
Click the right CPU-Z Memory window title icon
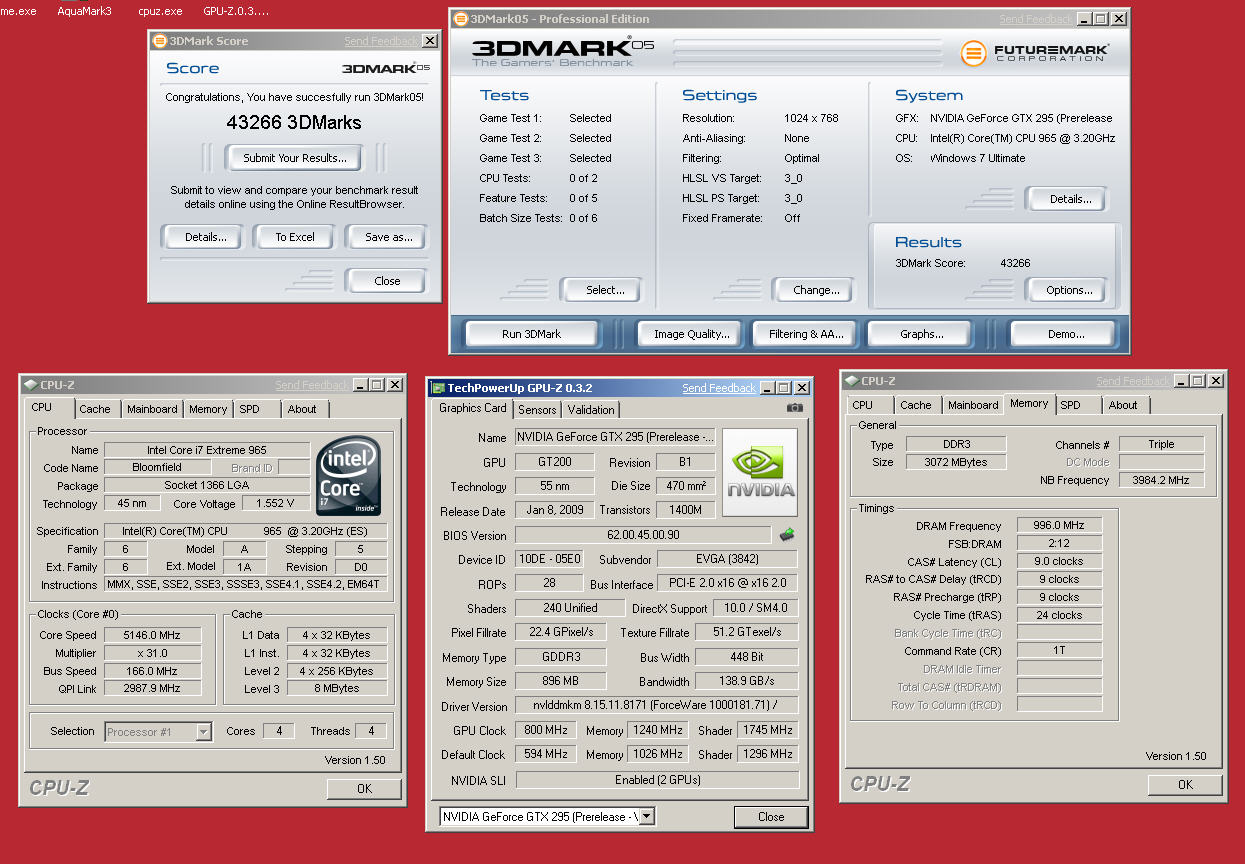852,381
